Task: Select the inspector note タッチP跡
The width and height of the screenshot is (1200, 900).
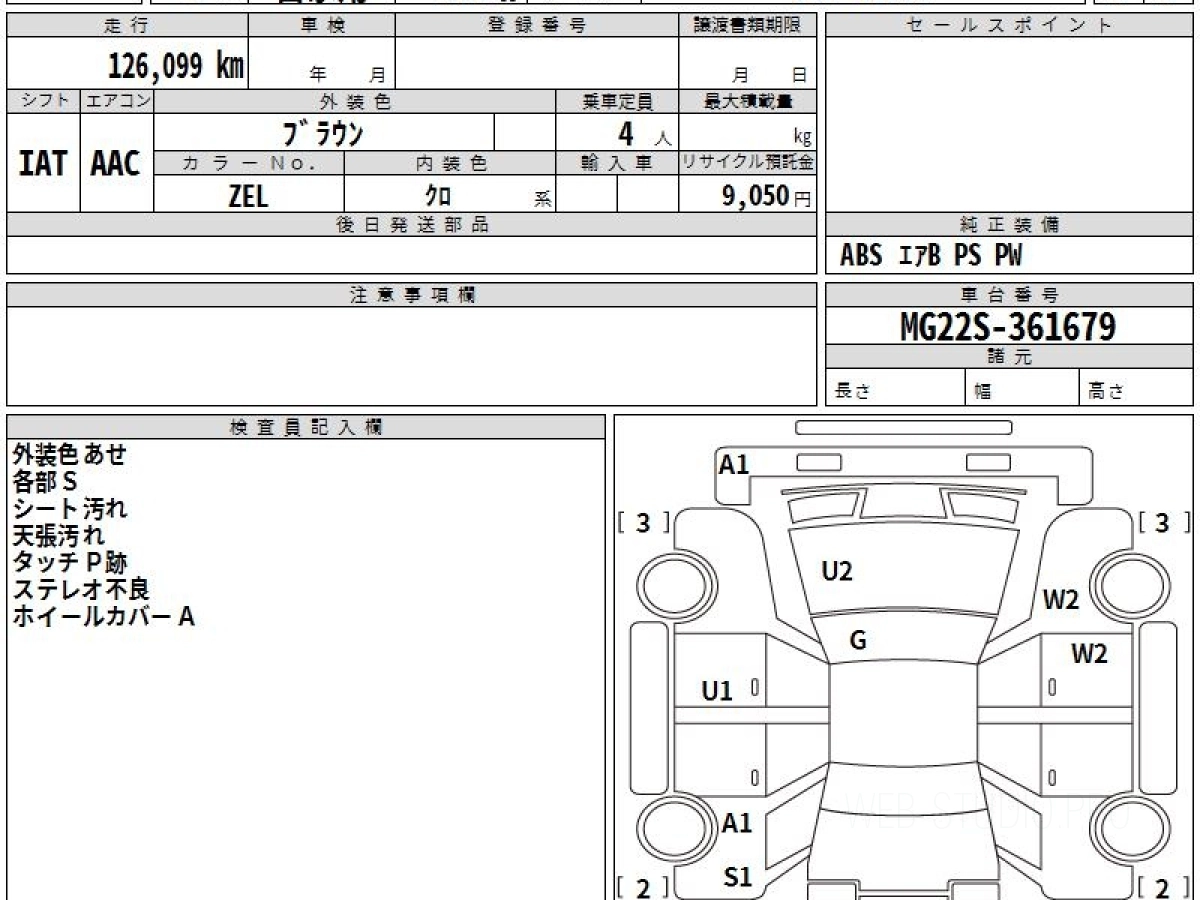Action: [70, 563]
